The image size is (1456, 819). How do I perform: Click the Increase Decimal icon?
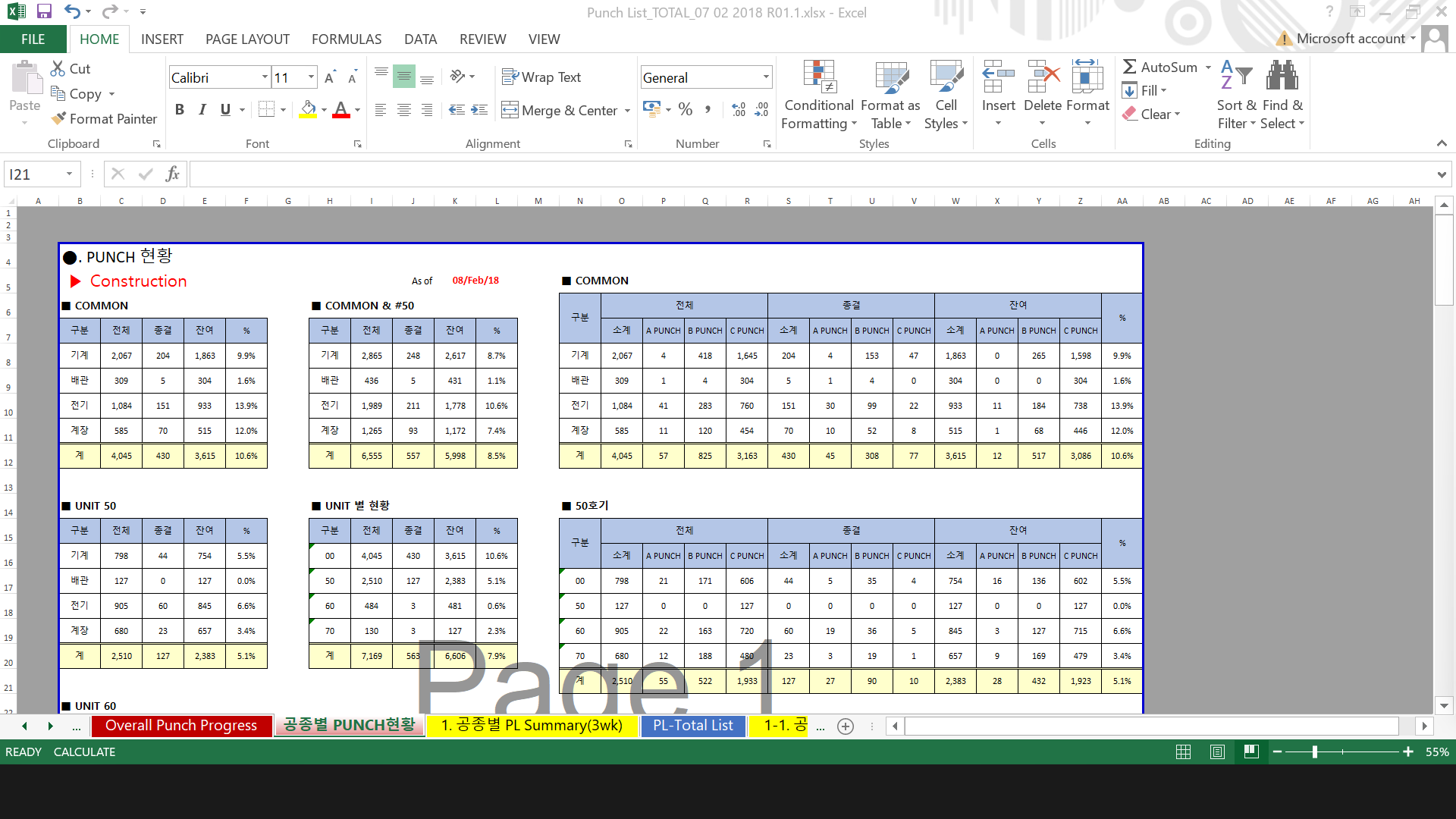738,110
